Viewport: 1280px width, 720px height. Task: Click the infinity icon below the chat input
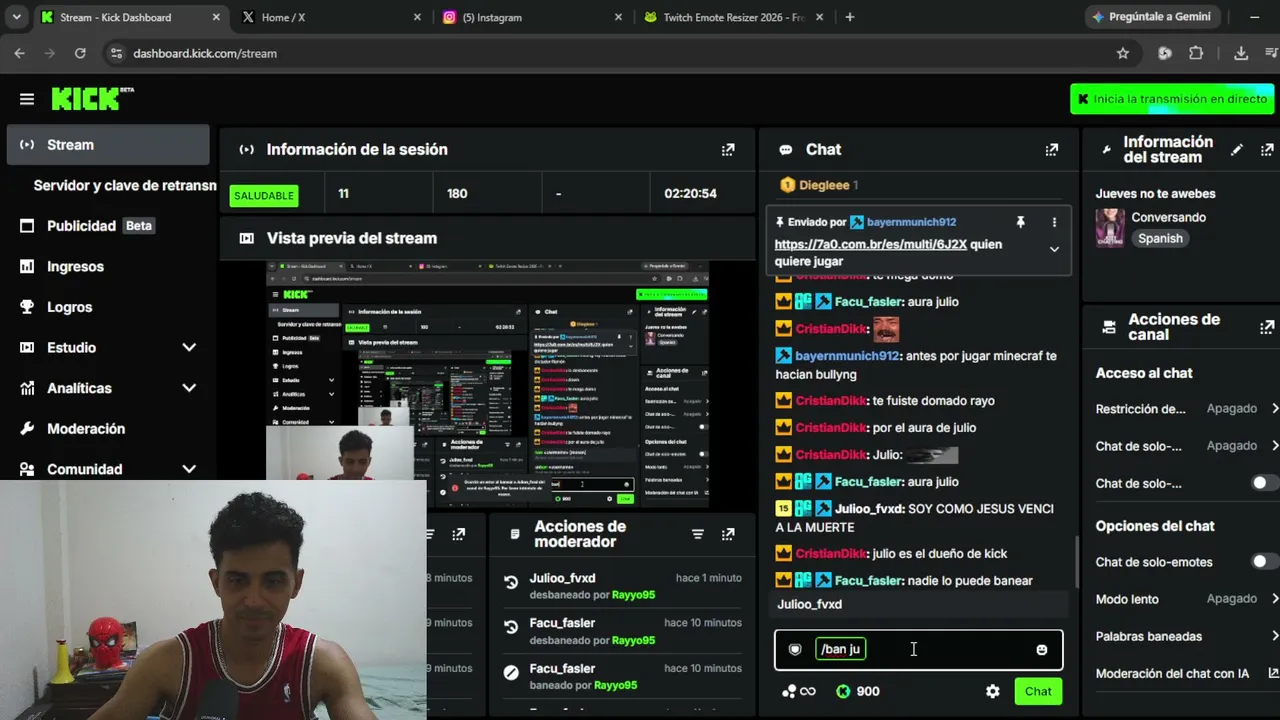click(808, 691)
